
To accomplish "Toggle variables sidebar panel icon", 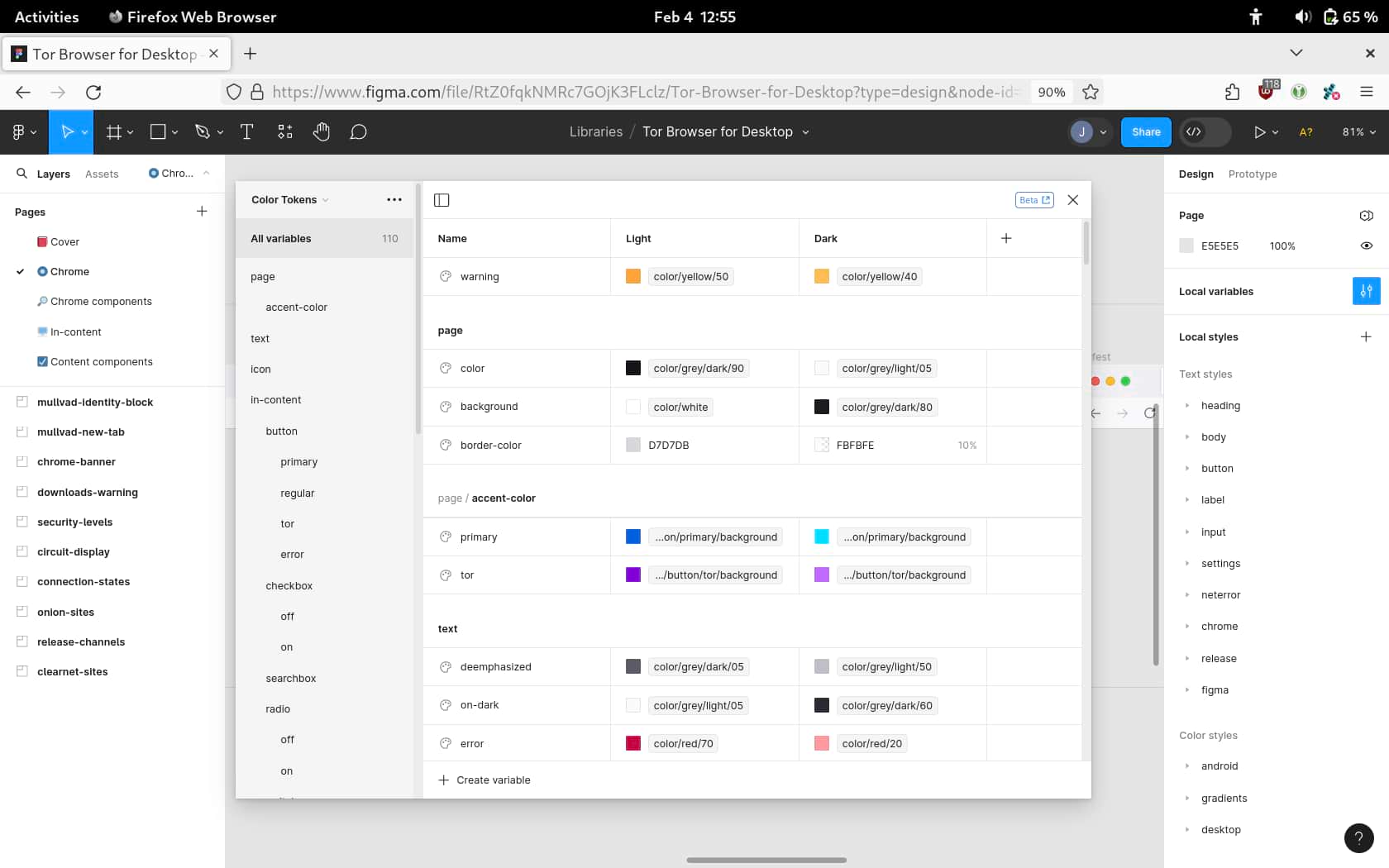I will coord(442,200).
